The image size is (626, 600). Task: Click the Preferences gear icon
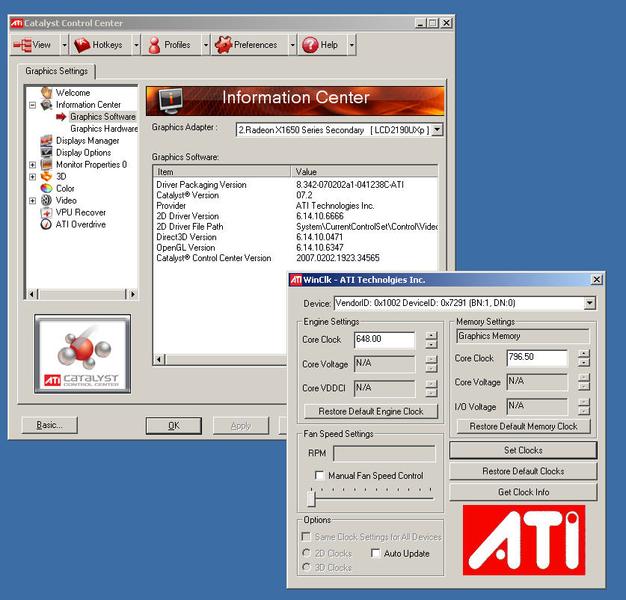click(223, 44)
